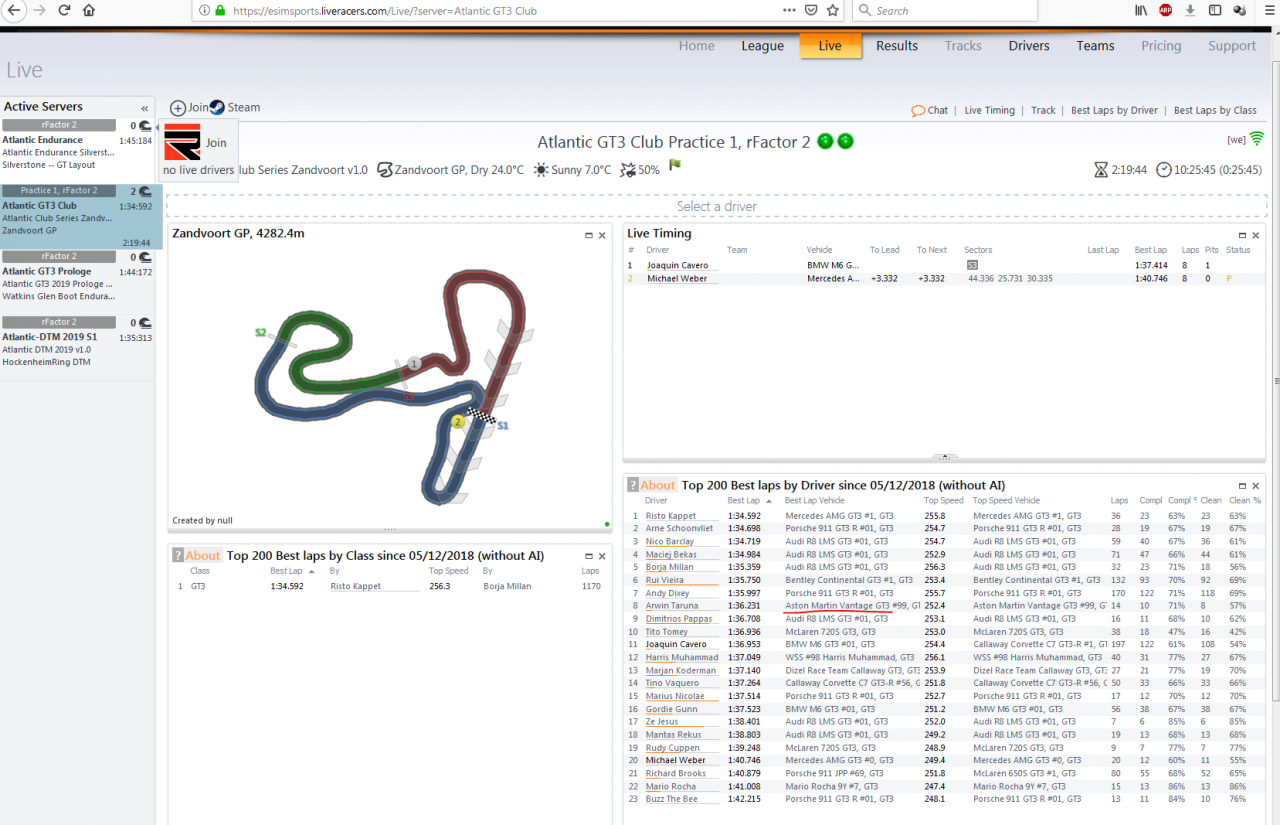This screenshot has width=1280, height=825.
Task: Maximize Best laps by Class panel
Action: click(x=589, y=556)
